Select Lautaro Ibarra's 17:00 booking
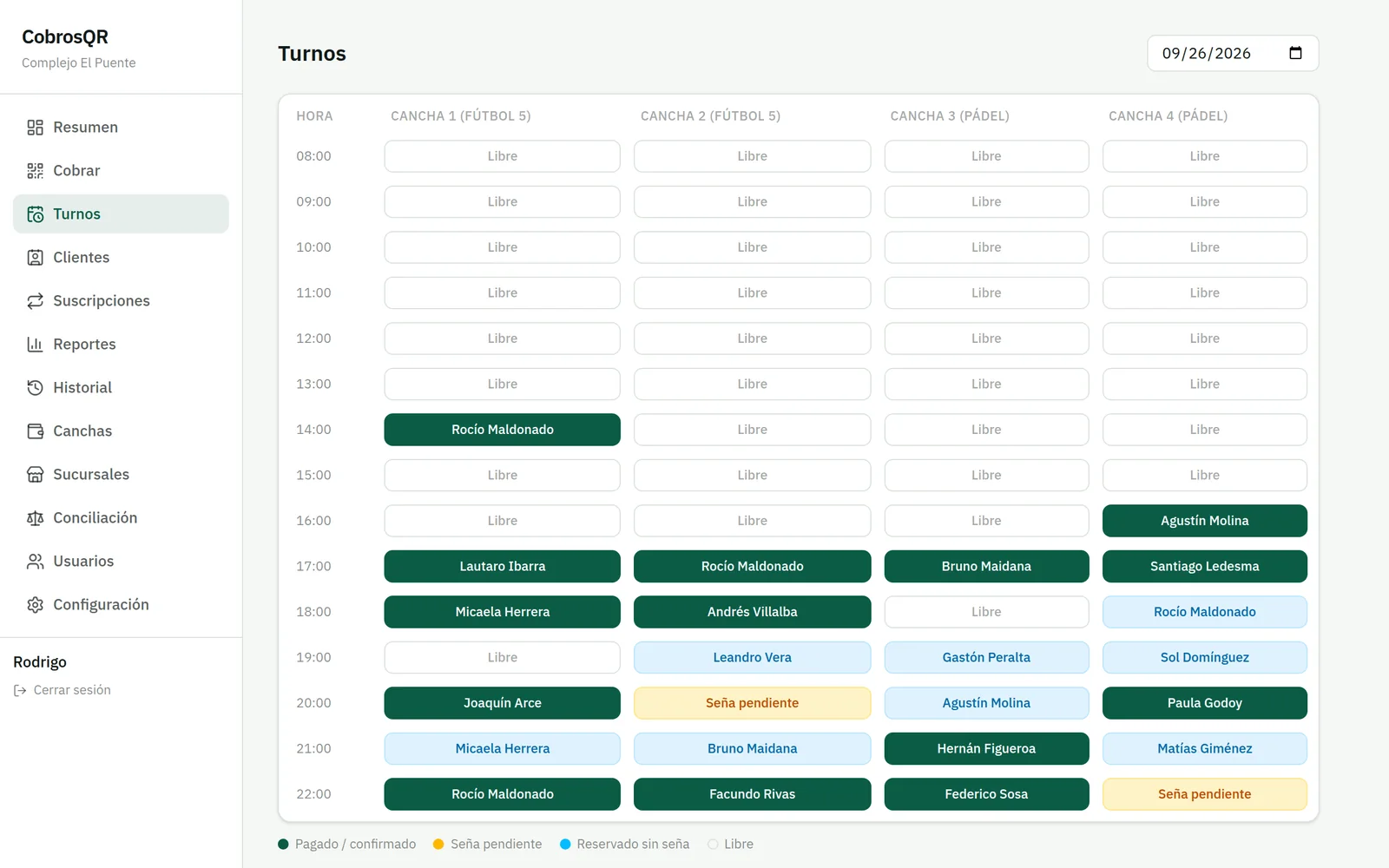The height and width of the screenshot is (868, 1389). pos(503,566)
